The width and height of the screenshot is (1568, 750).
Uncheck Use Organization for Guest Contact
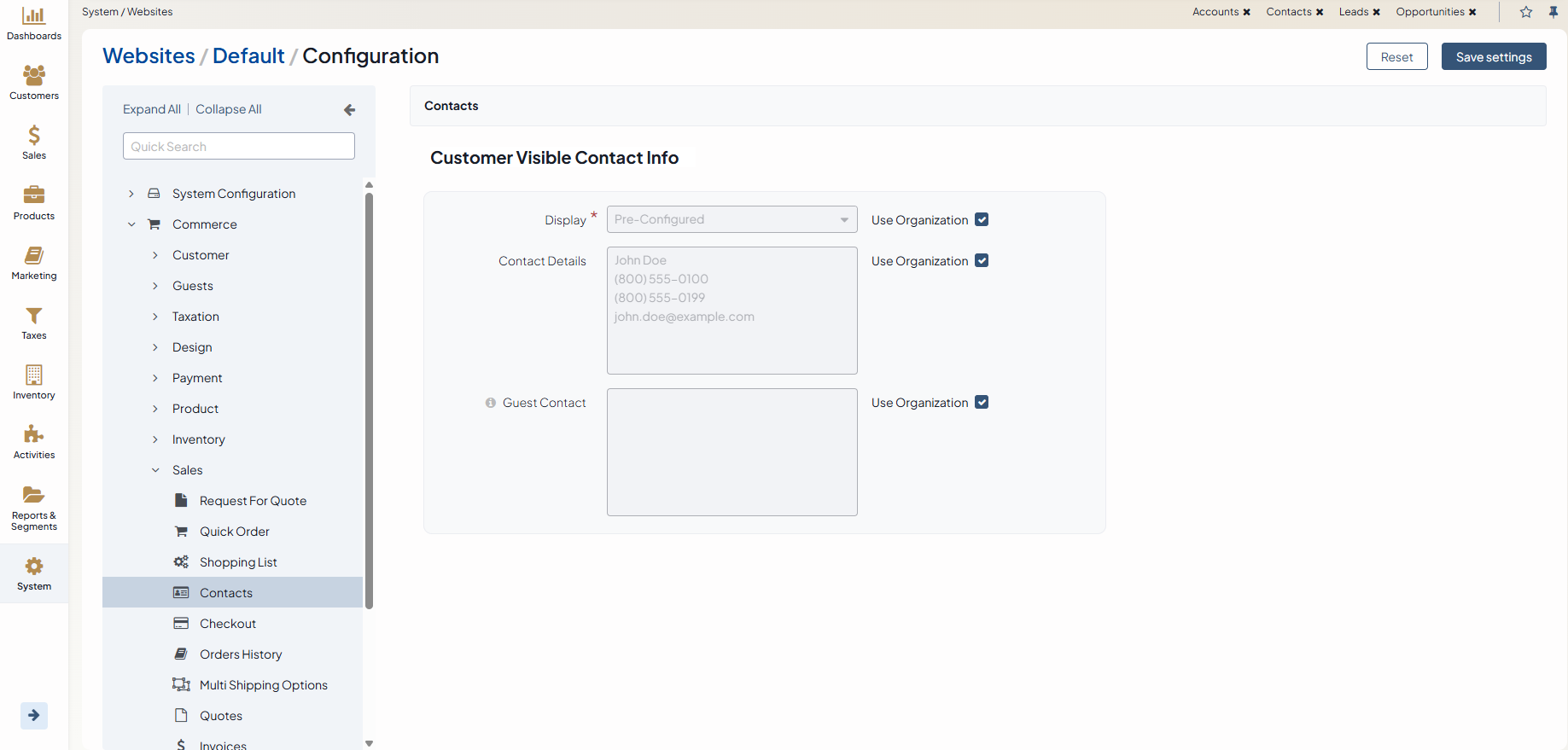coord(982,403)
